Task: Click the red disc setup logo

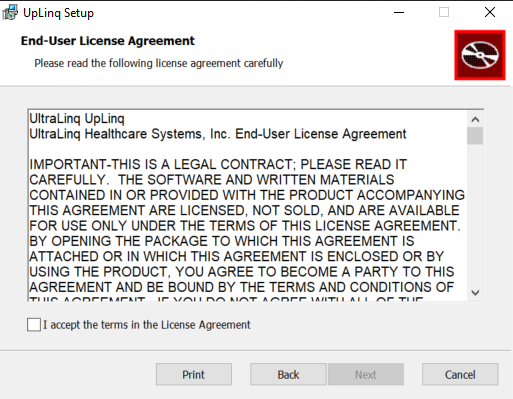Action: coord(480,55)
